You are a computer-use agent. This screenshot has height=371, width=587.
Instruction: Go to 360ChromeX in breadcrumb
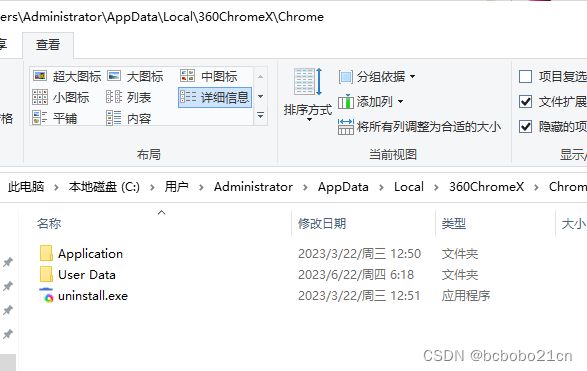(x=486, y=186)
